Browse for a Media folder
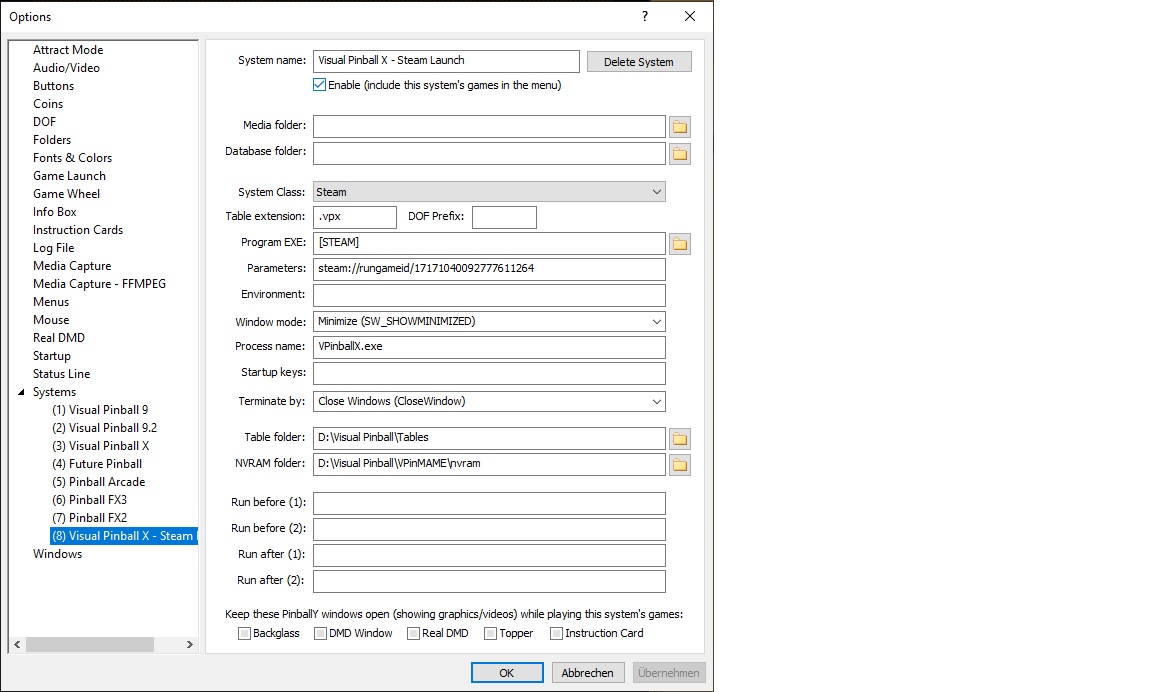This screenshot has width=1152, height=692. coord(680,126)
